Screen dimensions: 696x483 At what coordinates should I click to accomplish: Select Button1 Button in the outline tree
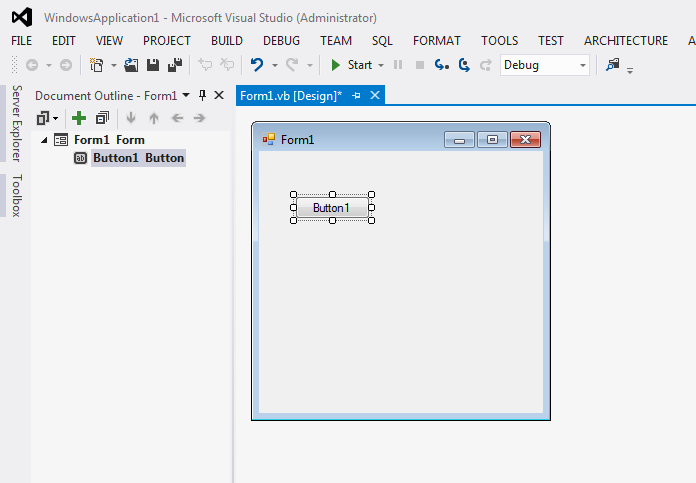coord(138,158)
